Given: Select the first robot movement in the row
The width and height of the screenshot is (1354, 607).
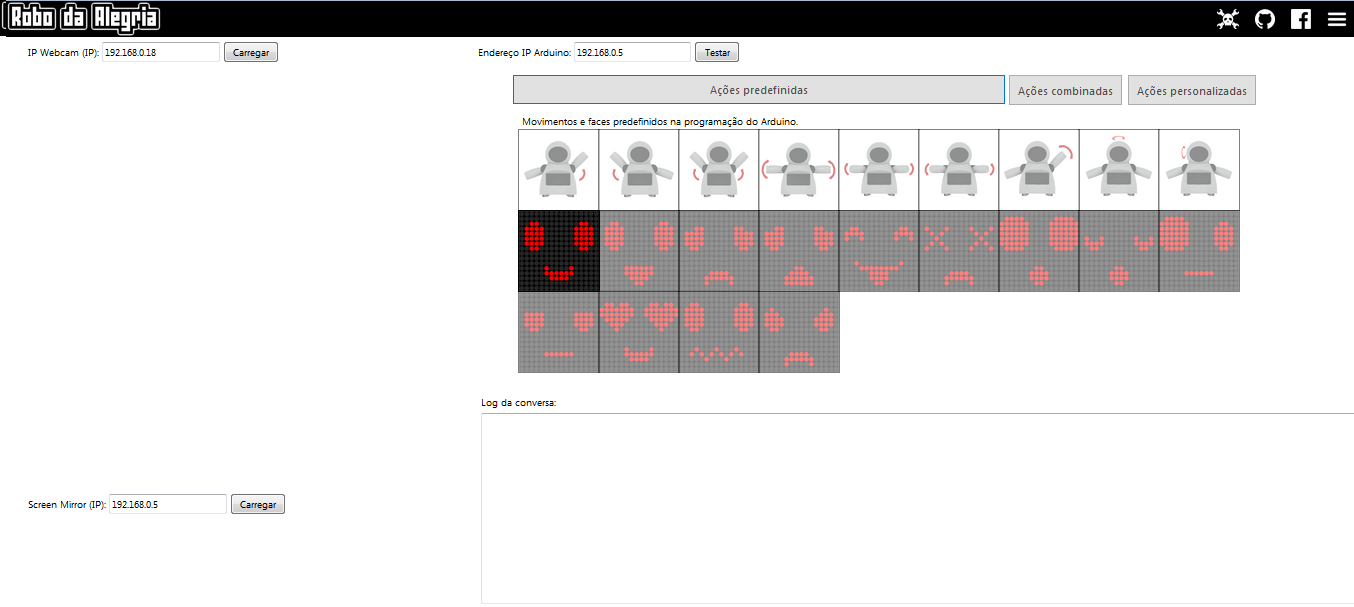Looking at the screenshot, I should click(x=558, y=169).
